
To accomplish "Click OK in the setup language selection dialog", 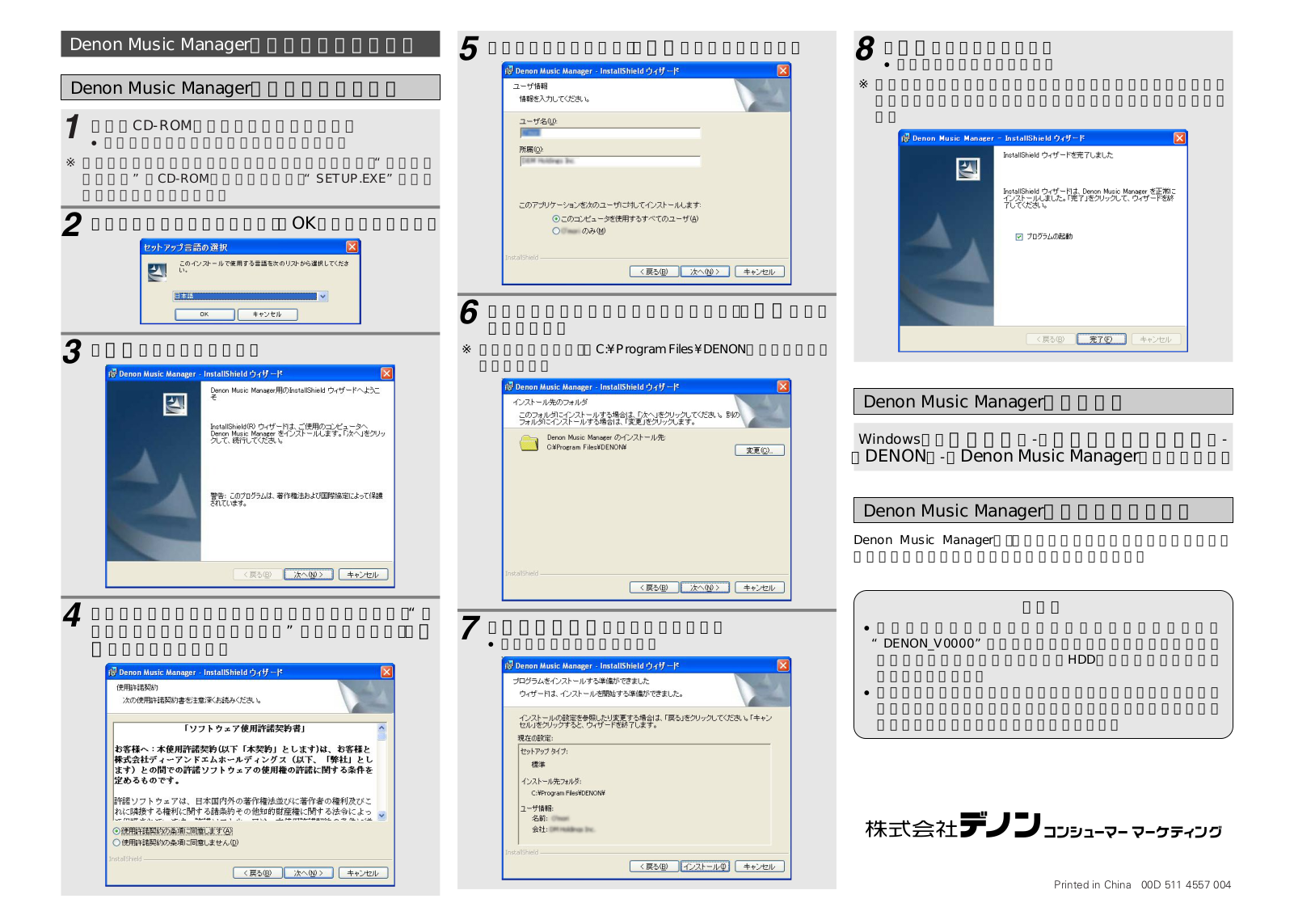I will tap(204, 314).
